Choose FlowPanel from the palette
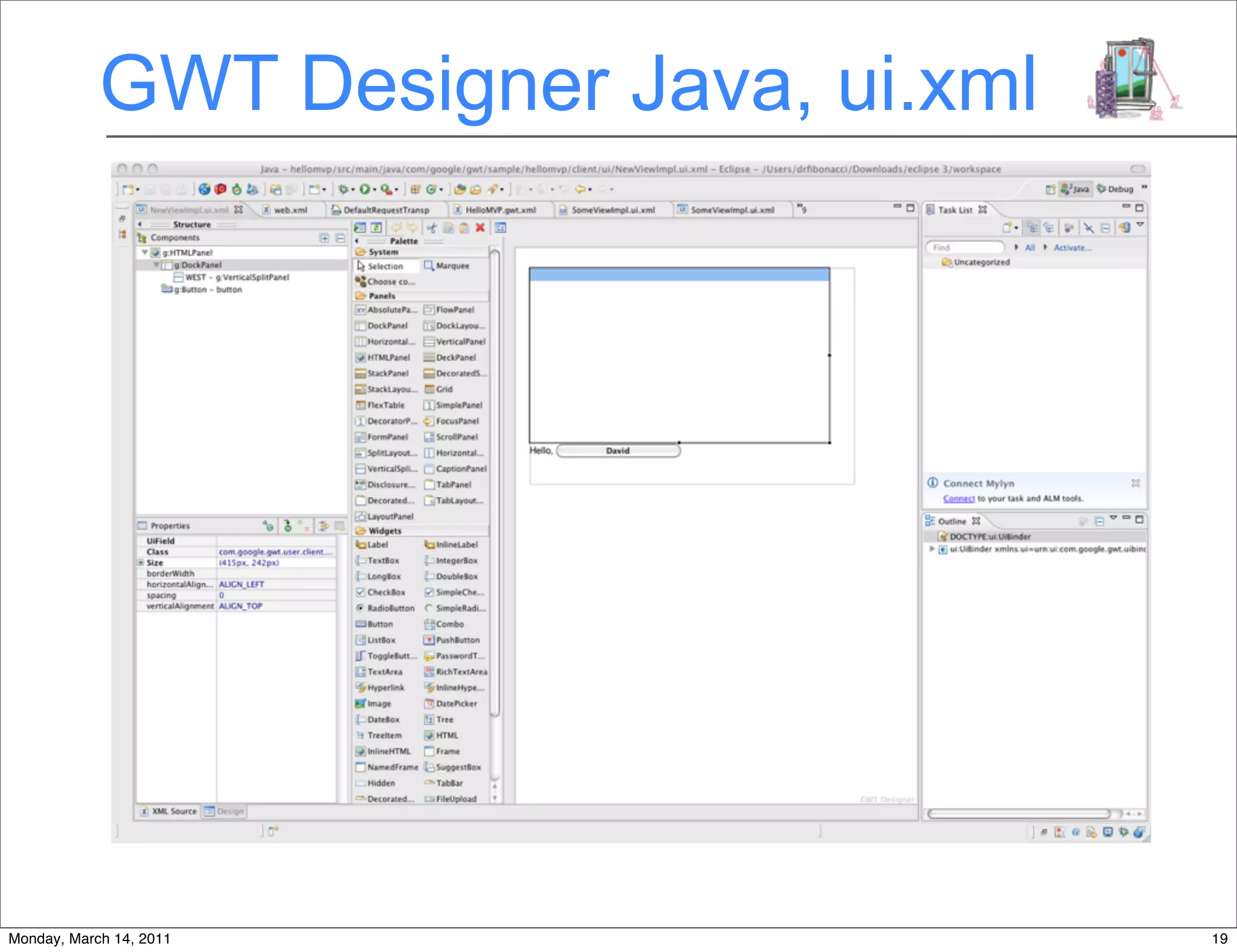Image resolution: width=1237 pixels, height=952 pixels. (449, 310)
